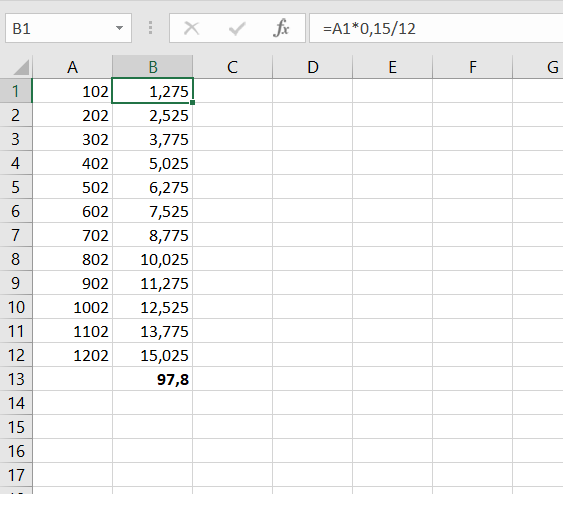Click cell showing 11,275
The height and width of the screenshot is (507, 563).
point(153,283)
